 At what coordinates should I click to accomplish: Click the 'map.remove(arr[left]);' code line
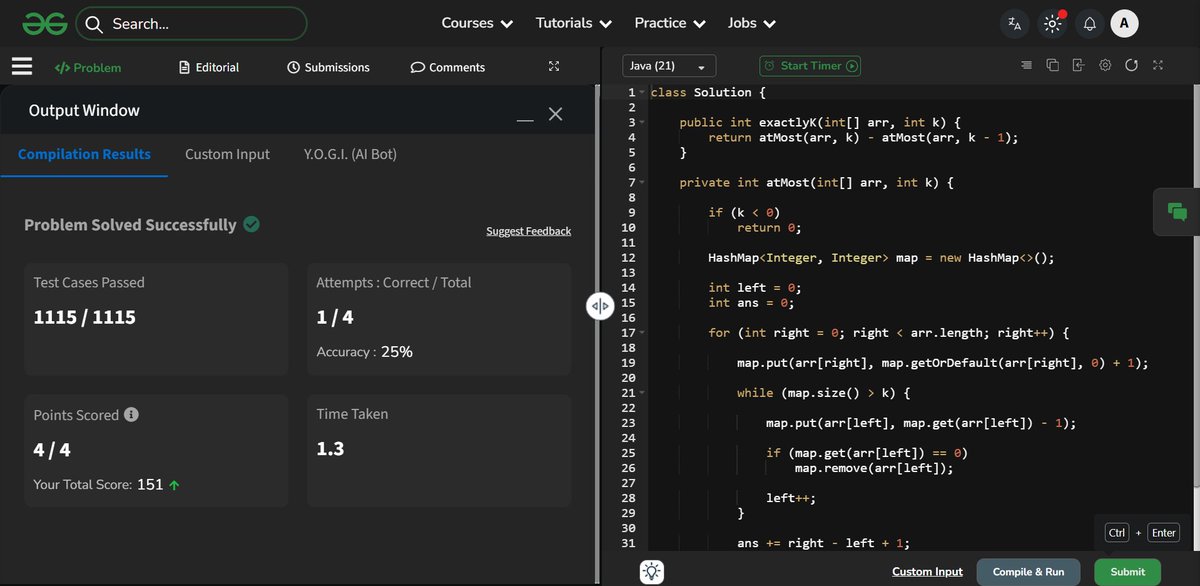874,468
